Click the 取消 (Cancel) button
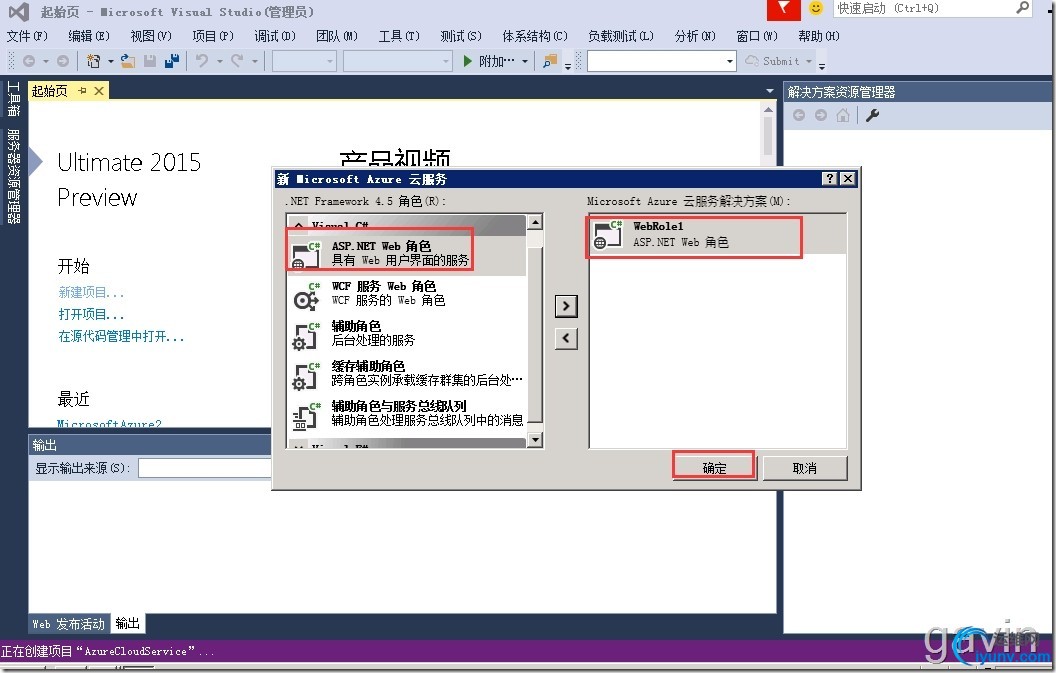 pyautogui.click(x=805, y=468)
